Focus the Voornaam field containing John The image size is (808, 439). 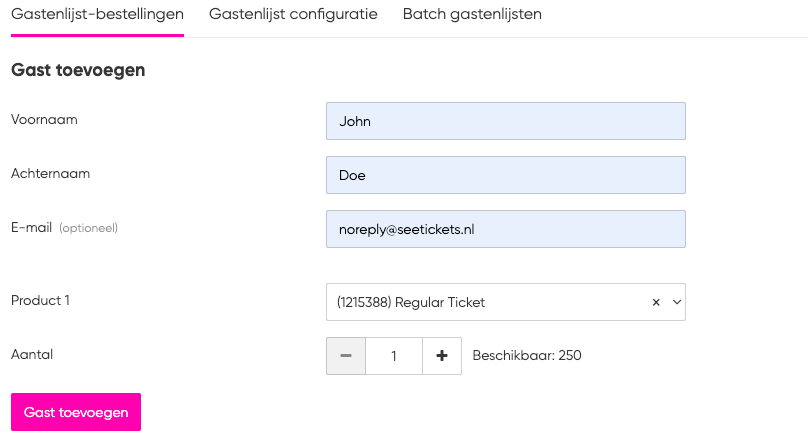[506, 121]
